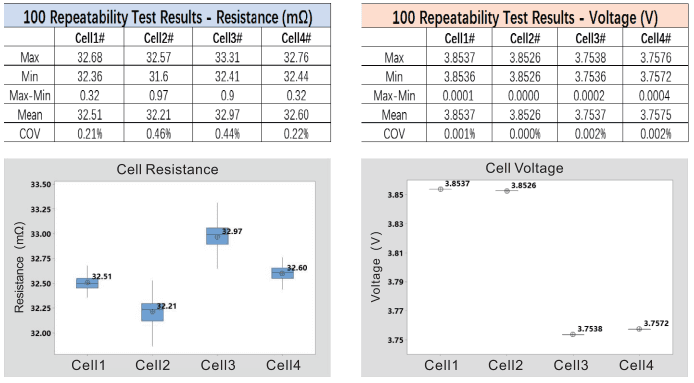Select the Resistance (mΩ) axis label
The height and width of the screenshot is (383, 694).
19,267
